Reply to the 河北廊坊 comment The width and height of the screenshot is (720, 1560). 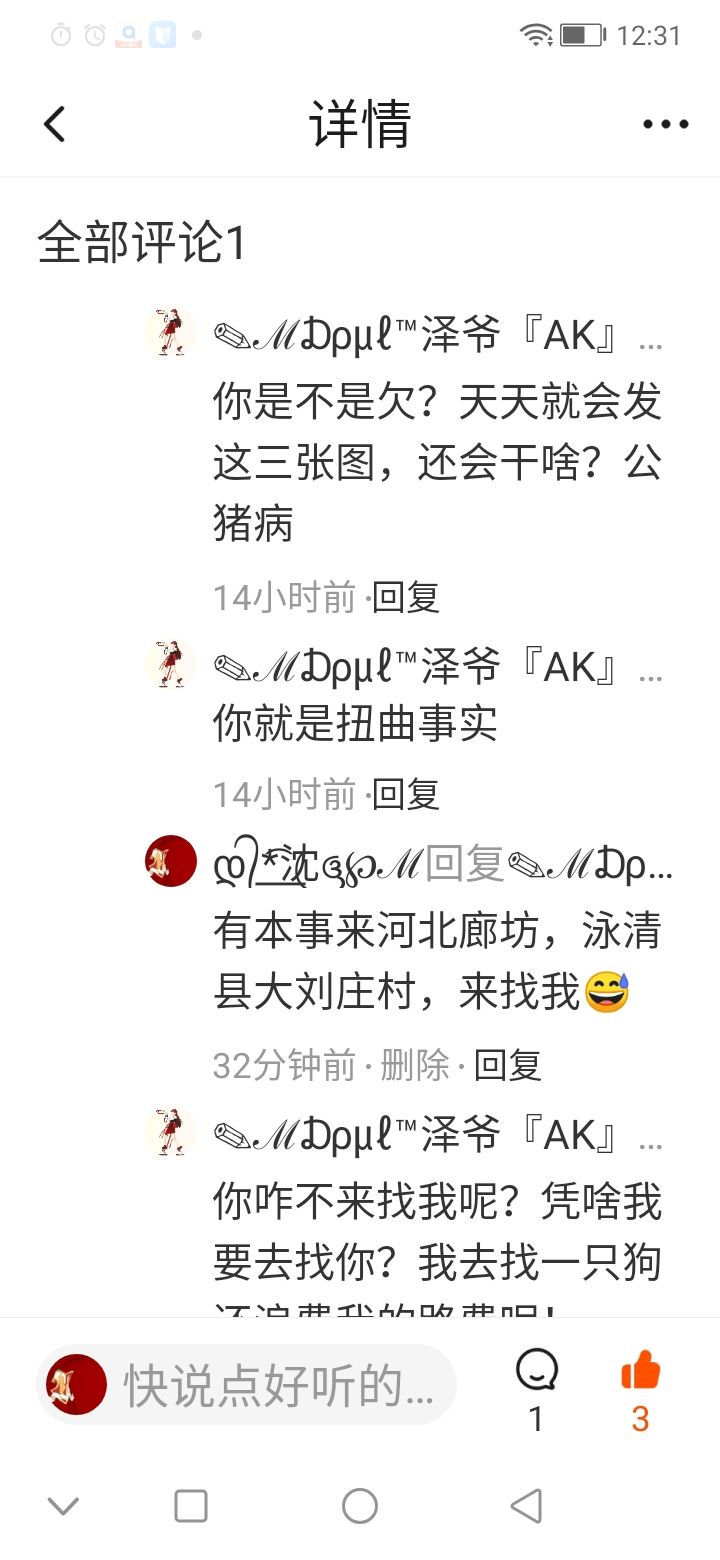tap(508, 1065)
